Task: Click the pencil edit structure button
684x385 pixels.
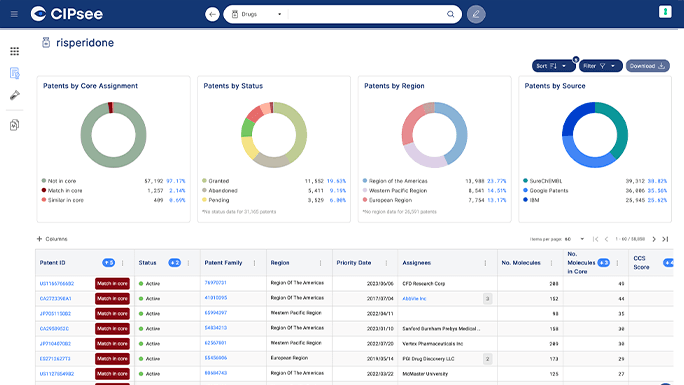Action: coord(476,14)
